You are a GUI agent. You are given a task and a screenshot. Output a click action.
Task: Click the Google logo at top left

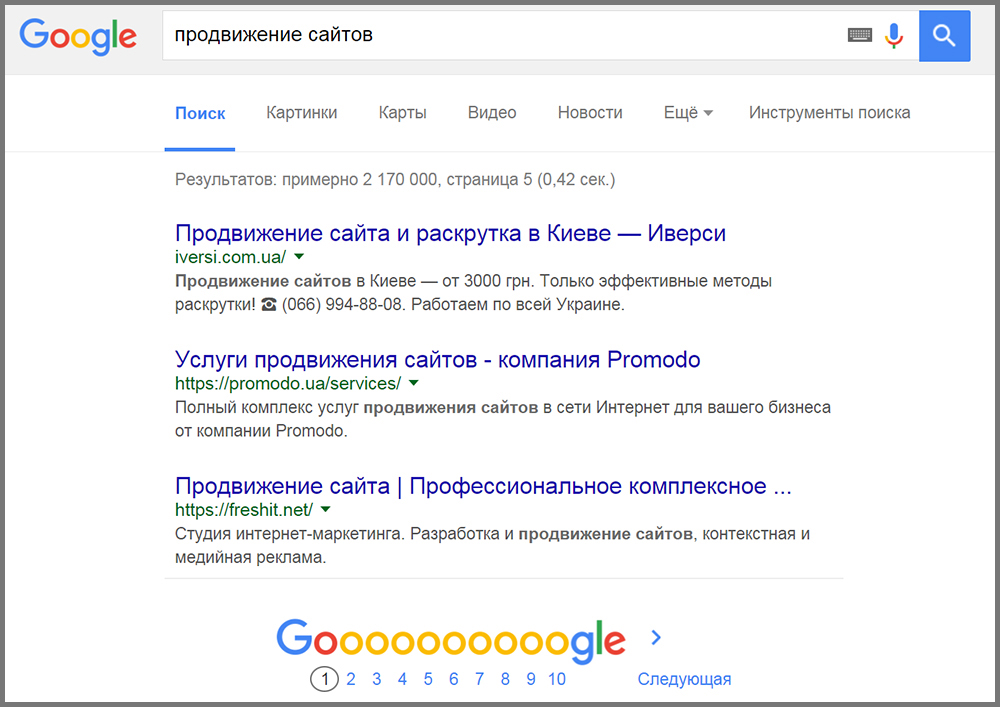coord(78,36)
